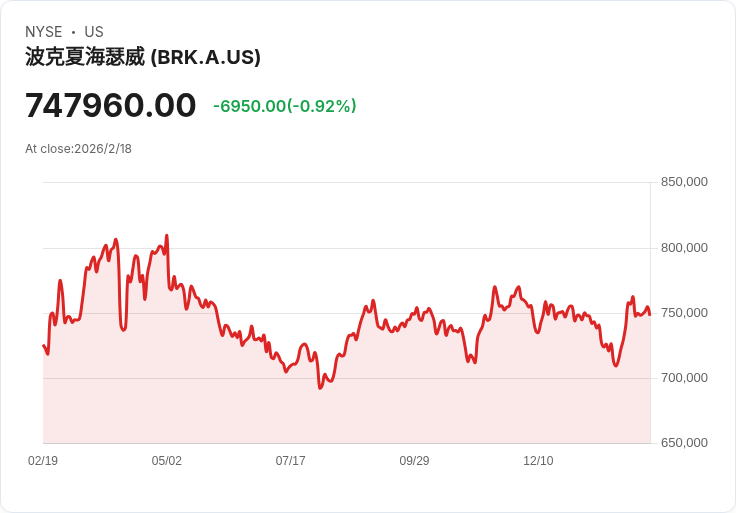Open the BRK.A.US stock title
Screen dimensions: 736x513
[x=143, y=57]
